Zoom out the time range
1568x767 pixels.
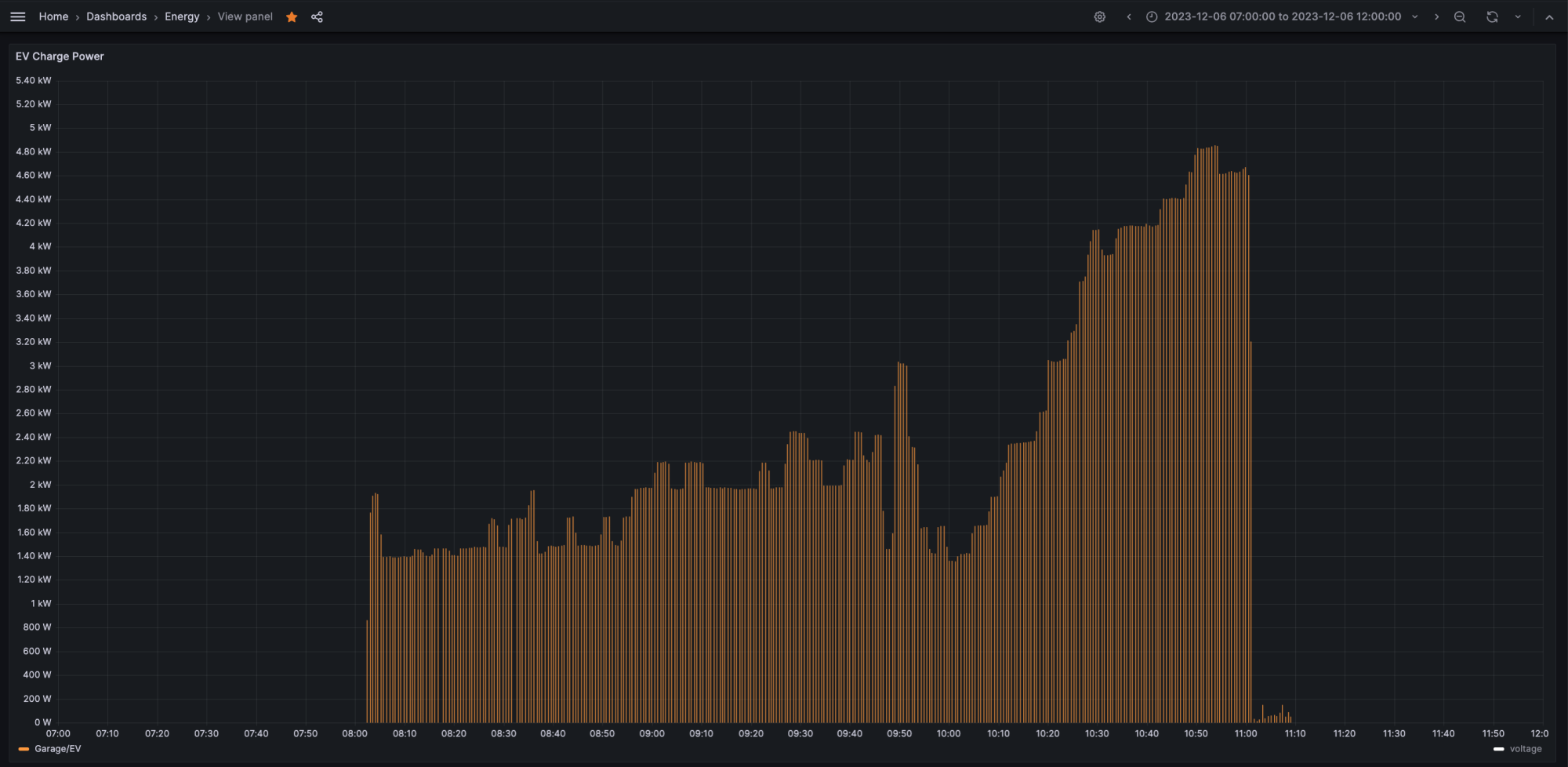[x=1460, y=16]
